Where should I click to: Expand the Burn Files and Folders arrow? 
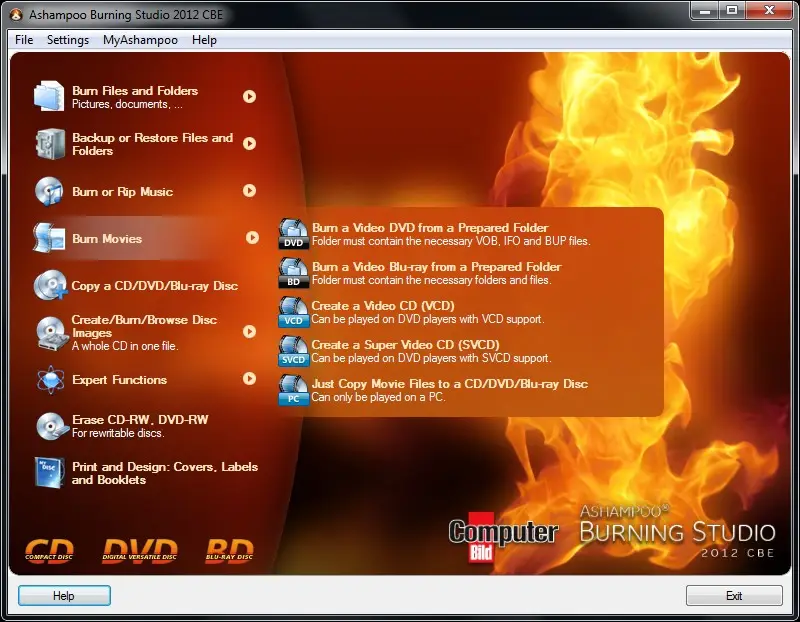click(249, 96)
